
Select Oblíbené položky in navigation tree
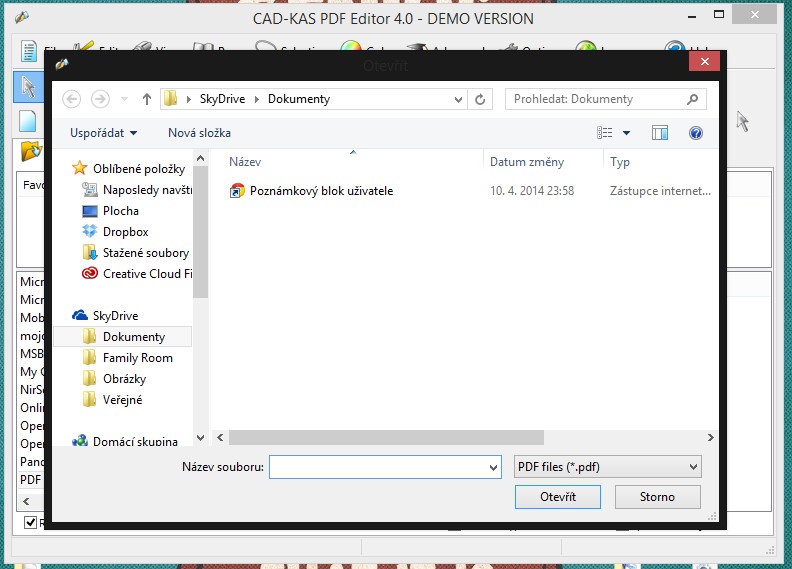click(x=139, y=169)
